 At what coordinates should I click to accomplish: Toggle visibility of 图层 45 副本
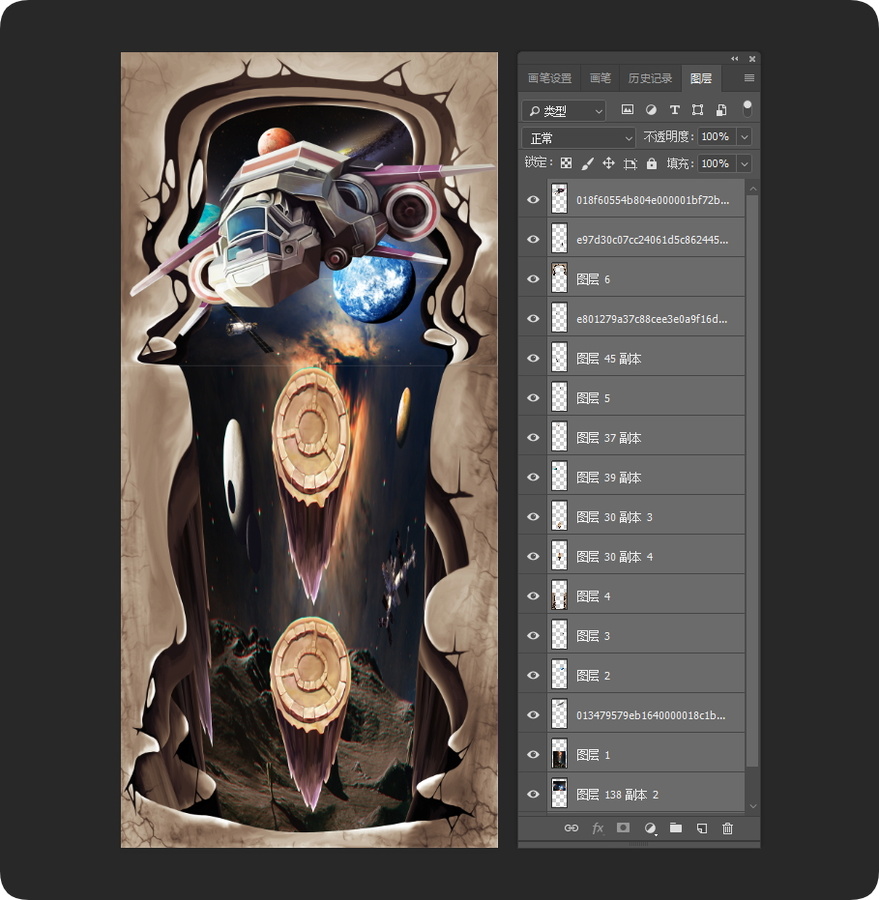533,358
